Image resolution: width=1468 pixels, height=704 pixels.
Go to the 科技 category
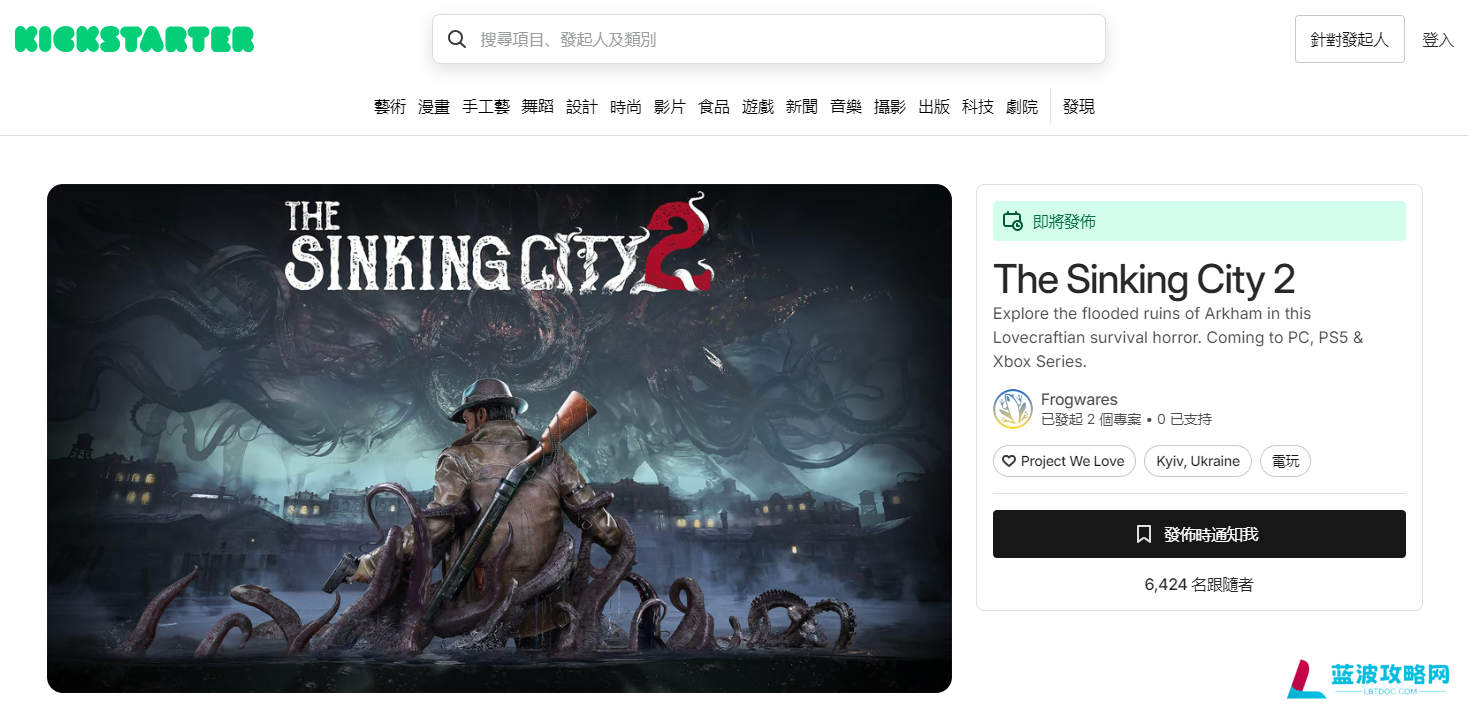coord(978,106)
